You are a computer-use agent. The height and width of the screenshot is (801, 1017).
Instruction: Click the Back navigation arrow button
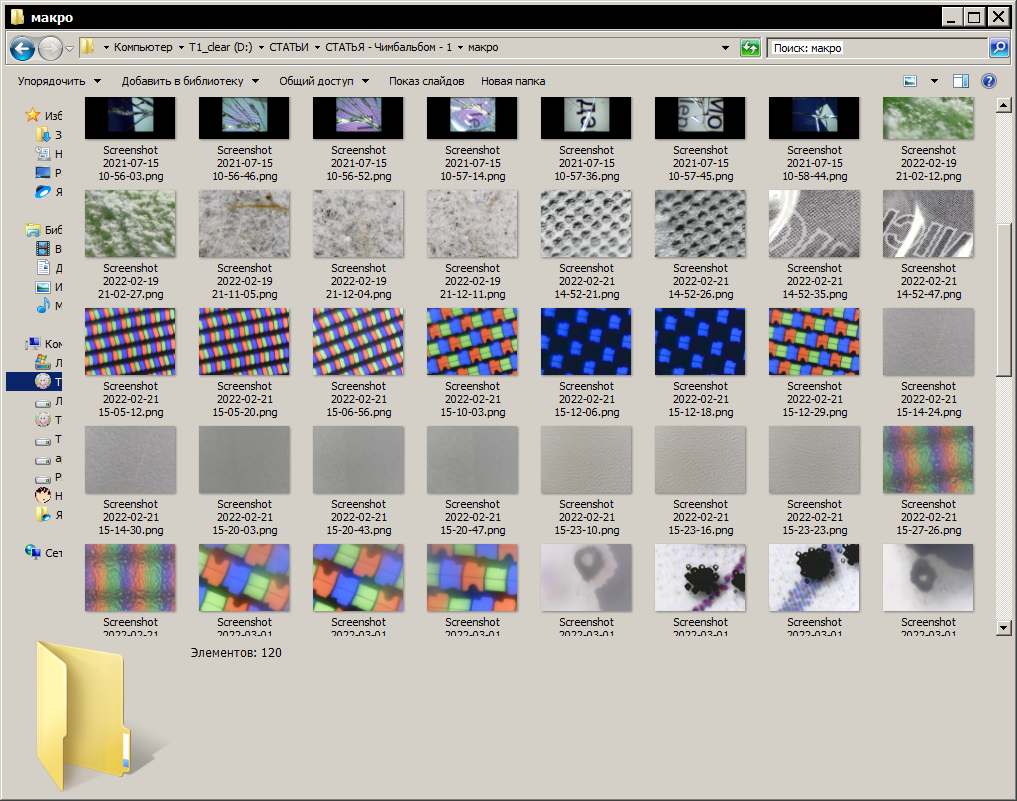22,47
